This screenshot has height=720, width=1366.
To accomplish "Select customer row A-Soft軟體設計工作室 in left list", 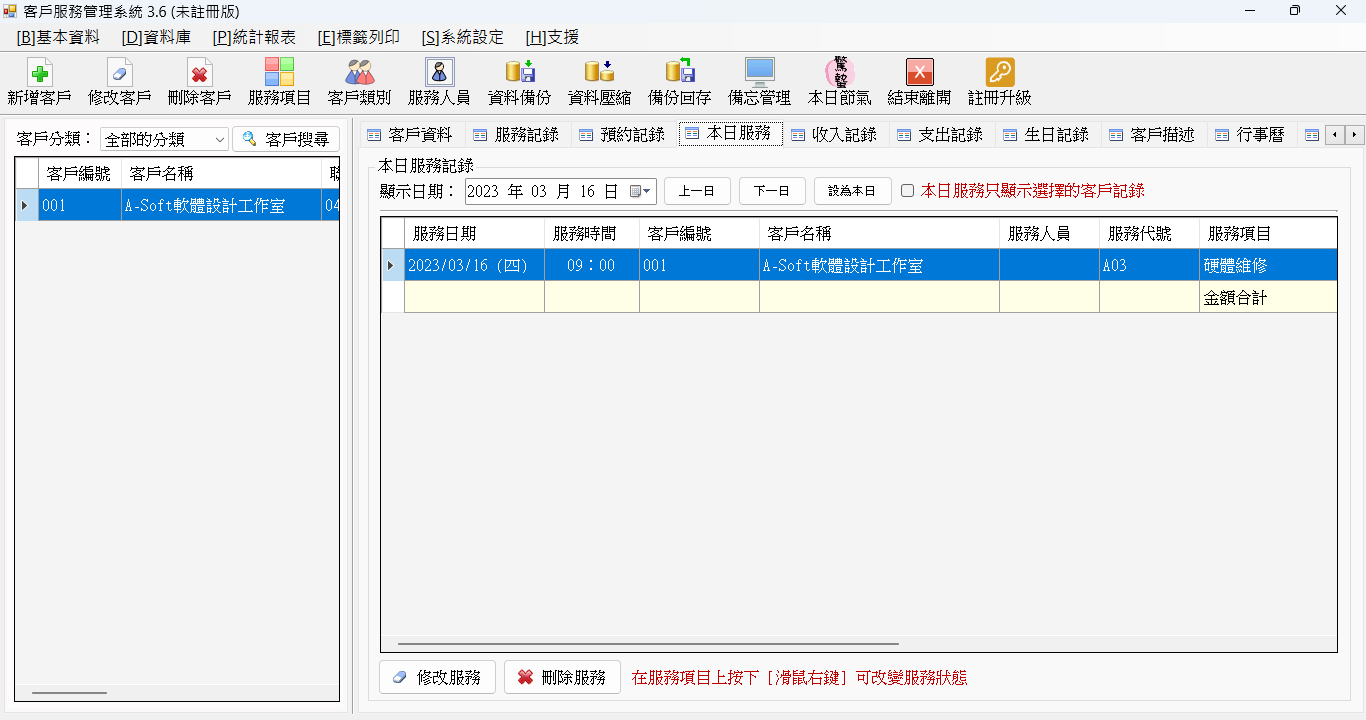I will coord(178,205).
